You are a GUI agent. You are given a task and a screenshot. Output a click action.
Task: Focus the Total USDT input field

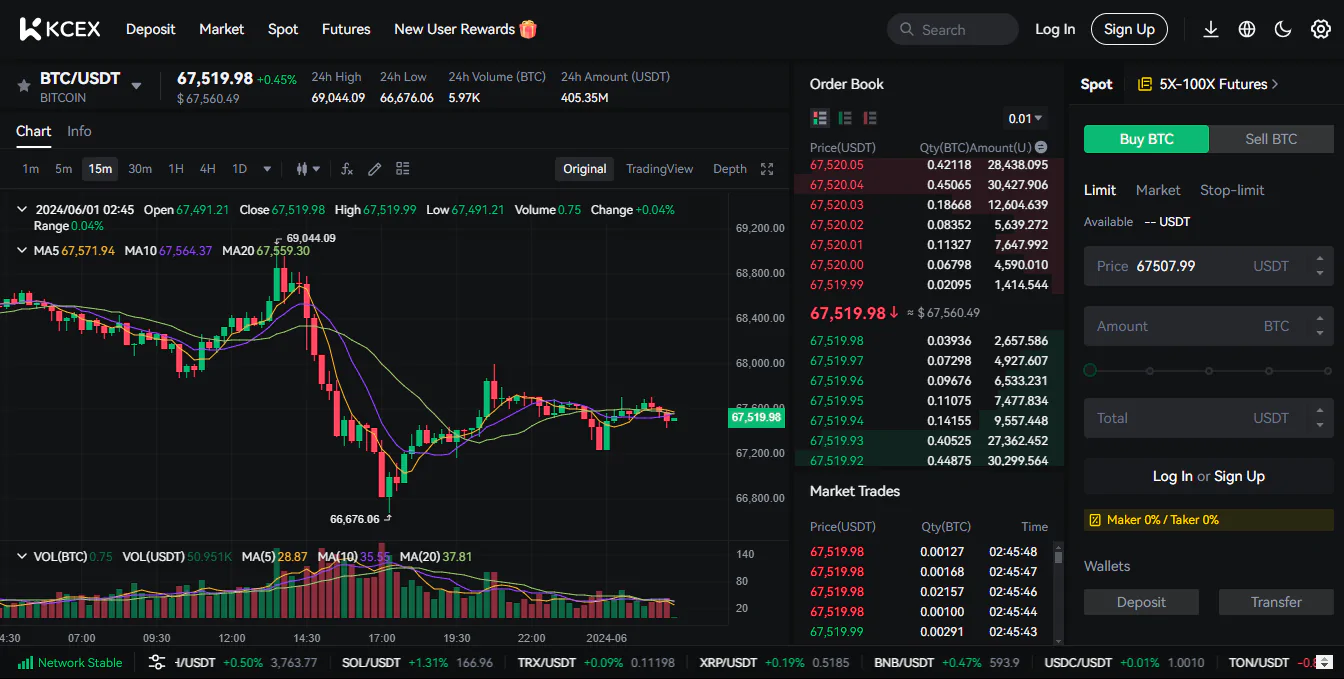[x=1208, y=418]
